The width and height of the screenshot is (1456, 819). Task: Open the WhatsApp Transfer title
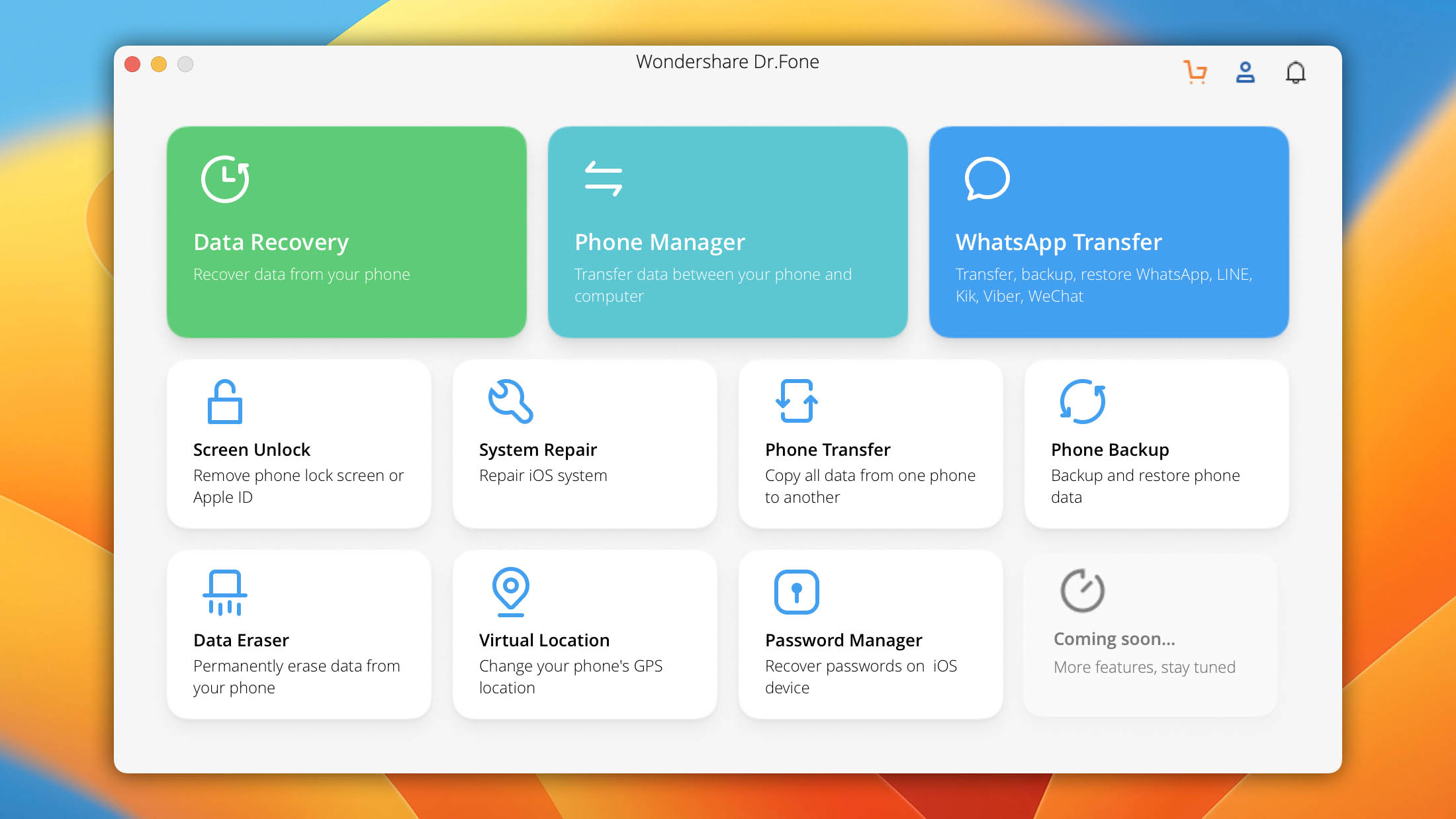click(x=1058, y=242)
